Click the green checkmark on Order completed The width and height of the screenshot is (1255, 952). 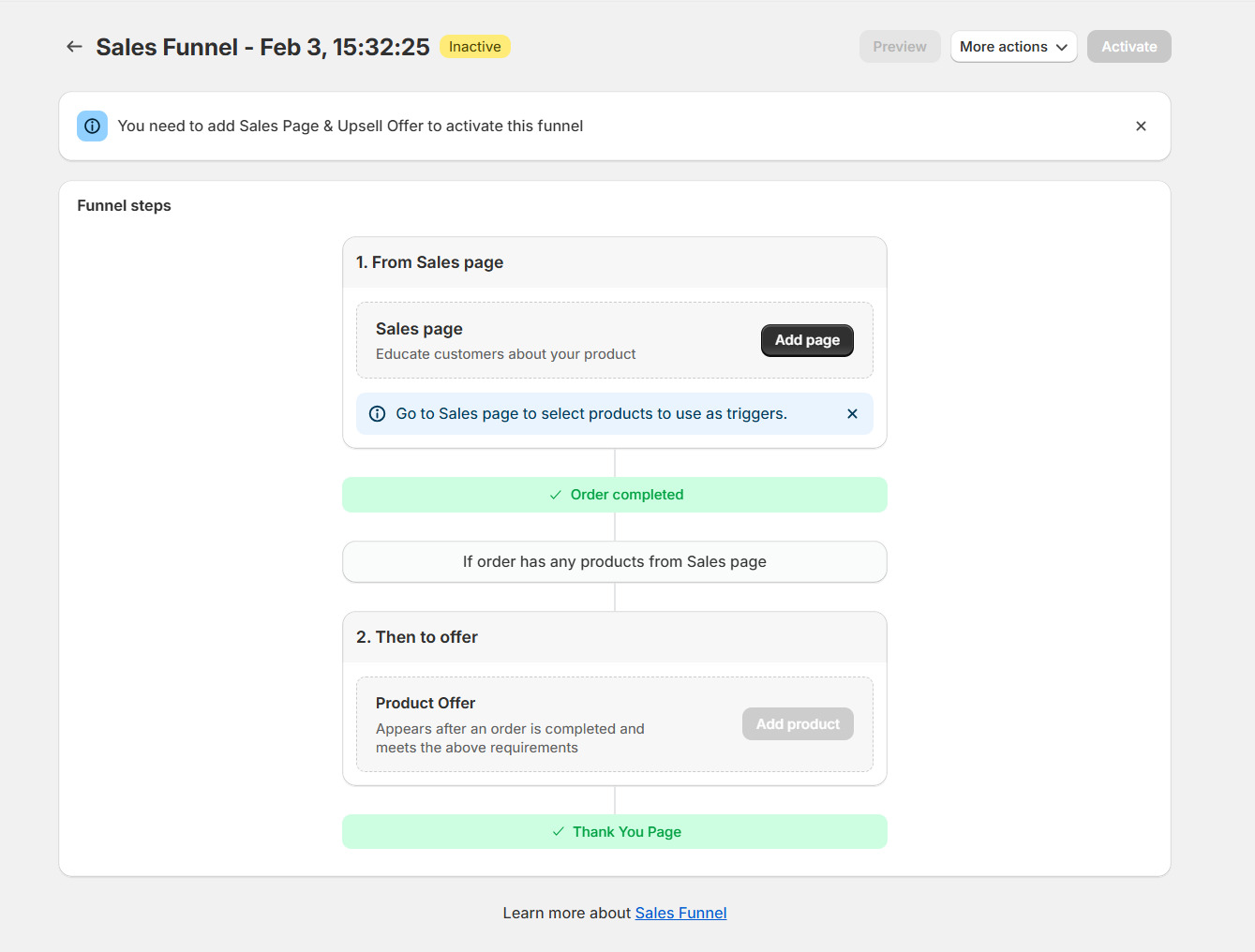554,494
